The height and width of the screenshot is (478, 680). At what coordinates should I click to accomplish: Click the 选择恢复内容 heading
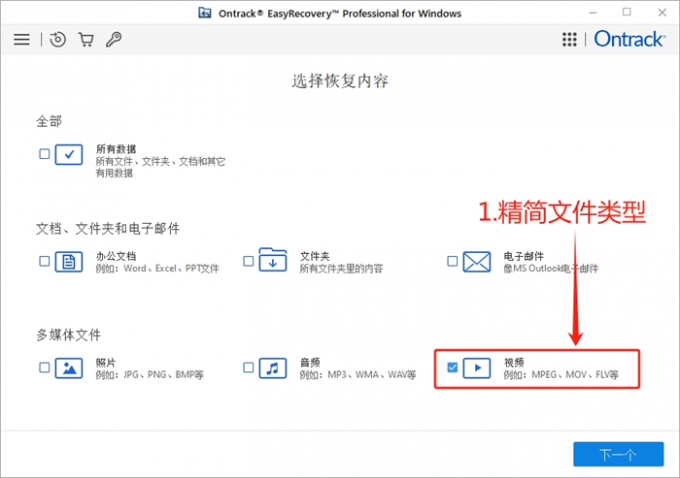(340, 81)
